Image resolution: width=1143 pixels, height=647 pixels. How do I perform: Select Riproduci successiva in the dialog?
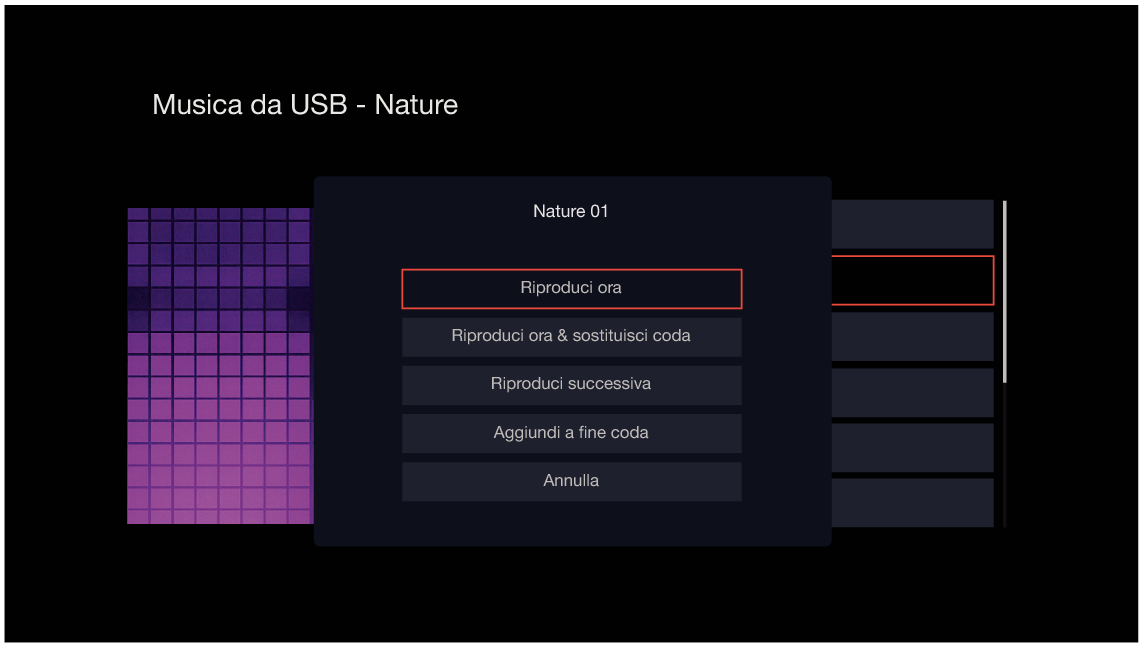pos(571,384)
